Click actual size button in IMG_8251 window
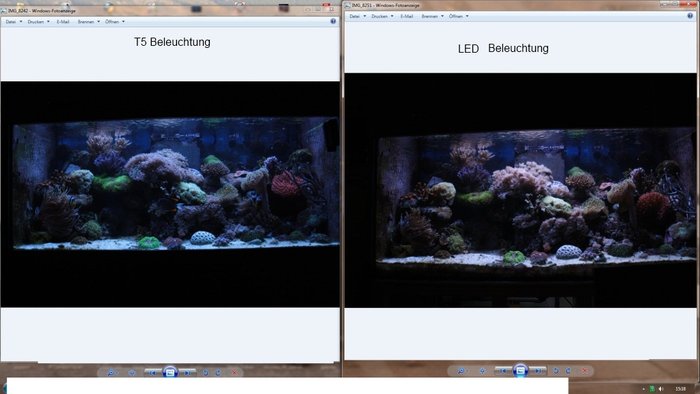 (x=482, y=371)
